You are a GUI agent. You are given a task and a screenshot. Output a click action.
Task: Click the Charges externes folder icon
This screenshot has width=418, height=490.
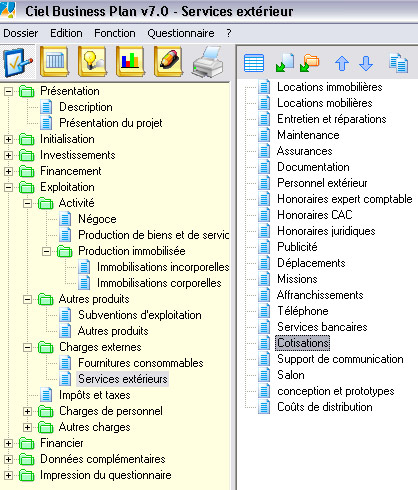[x=46, y=347]
